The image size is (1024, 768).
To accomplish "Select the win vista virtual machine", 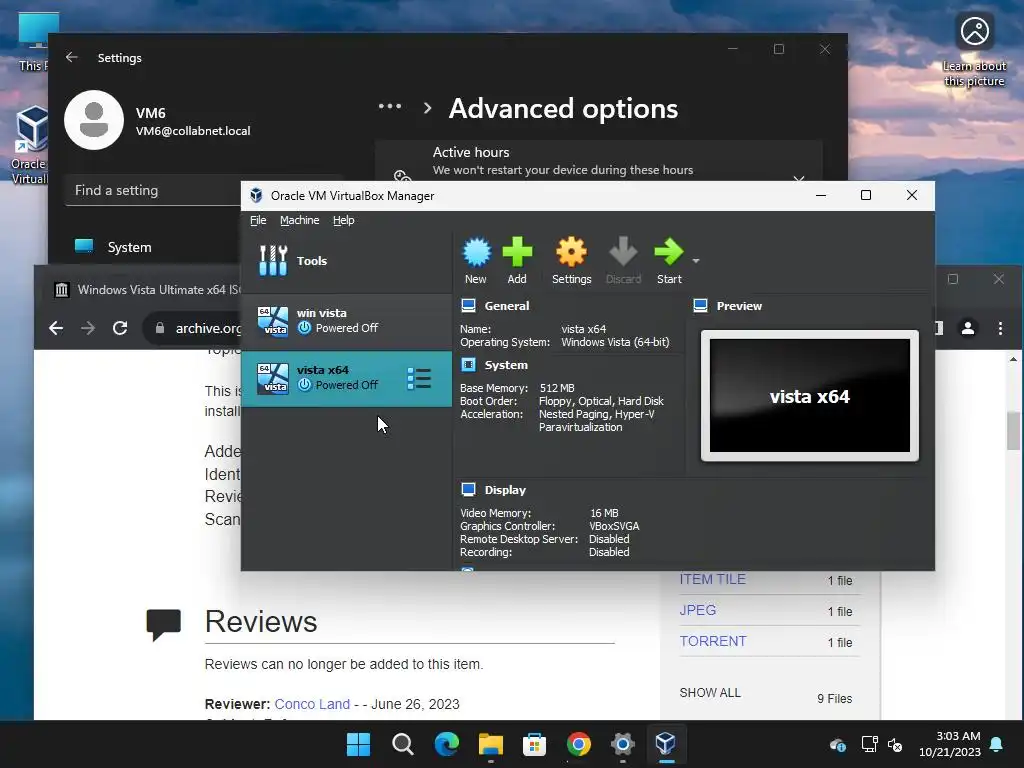I will click(346, 321).
